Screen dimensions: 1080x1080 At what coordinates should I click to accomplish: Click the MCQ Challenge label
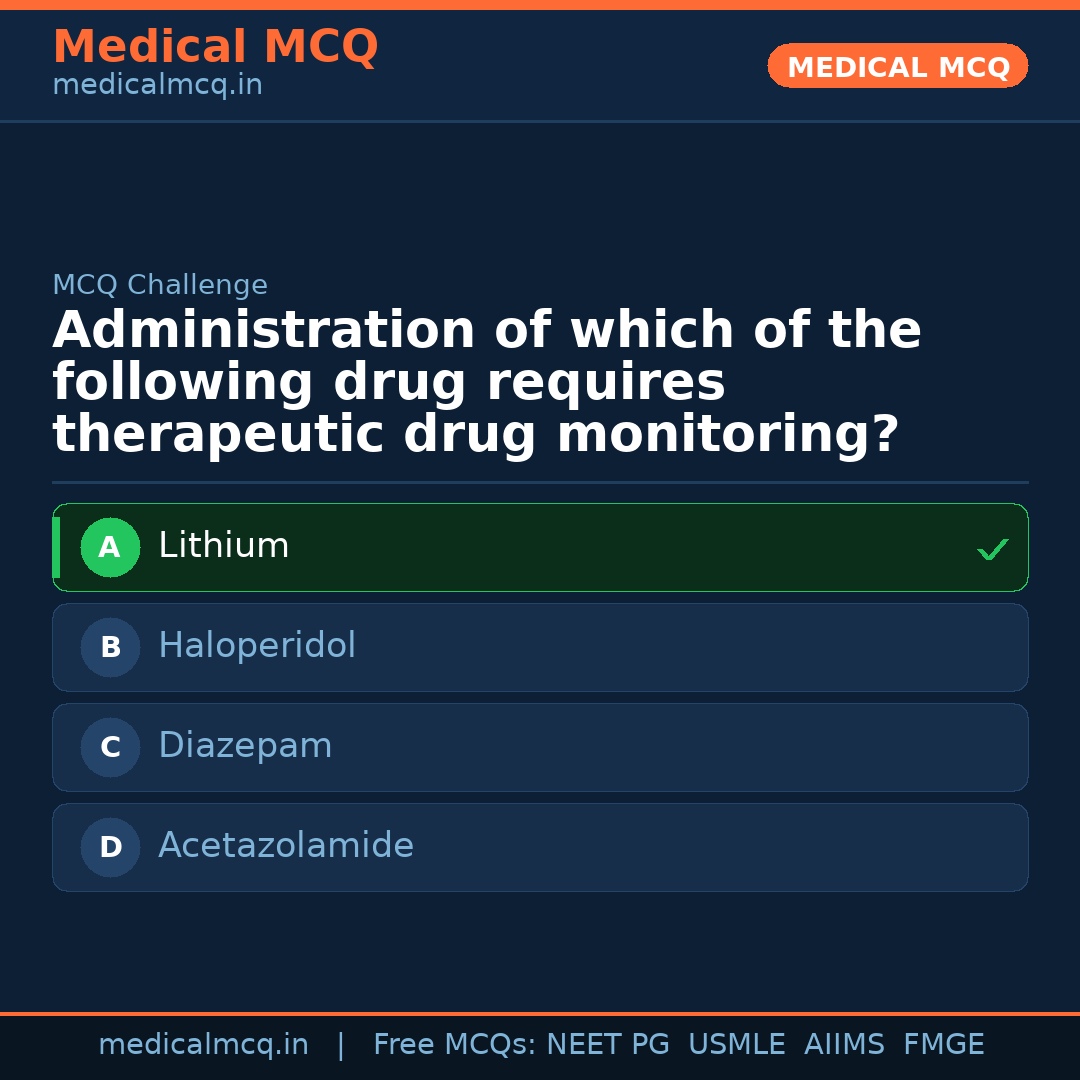point(160,285)
